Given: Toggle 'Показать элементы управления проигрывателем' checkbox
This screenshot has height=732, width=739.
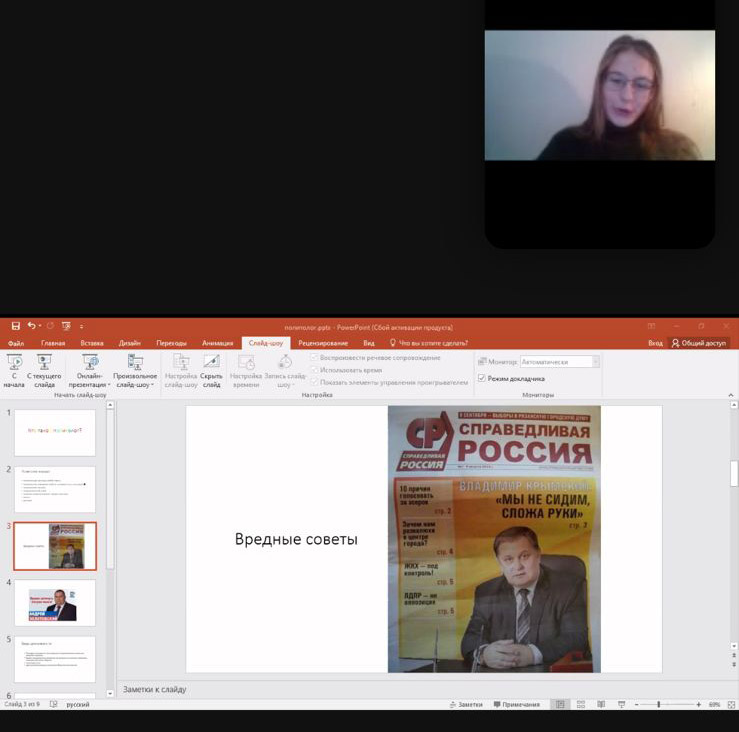Looking at the screenshot, I should pos(314,382).
